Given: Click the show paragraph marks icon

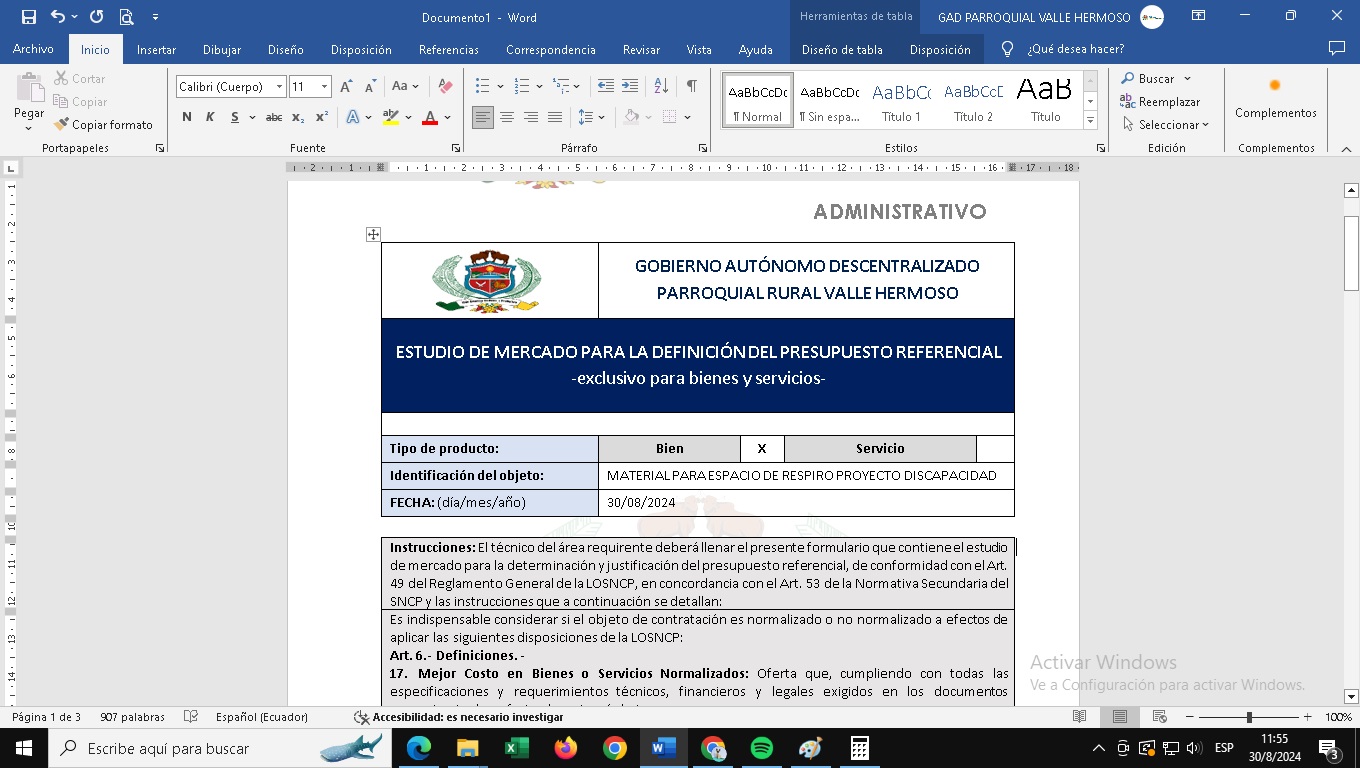Looking at the screenshot, I should [x=691, y=86].
